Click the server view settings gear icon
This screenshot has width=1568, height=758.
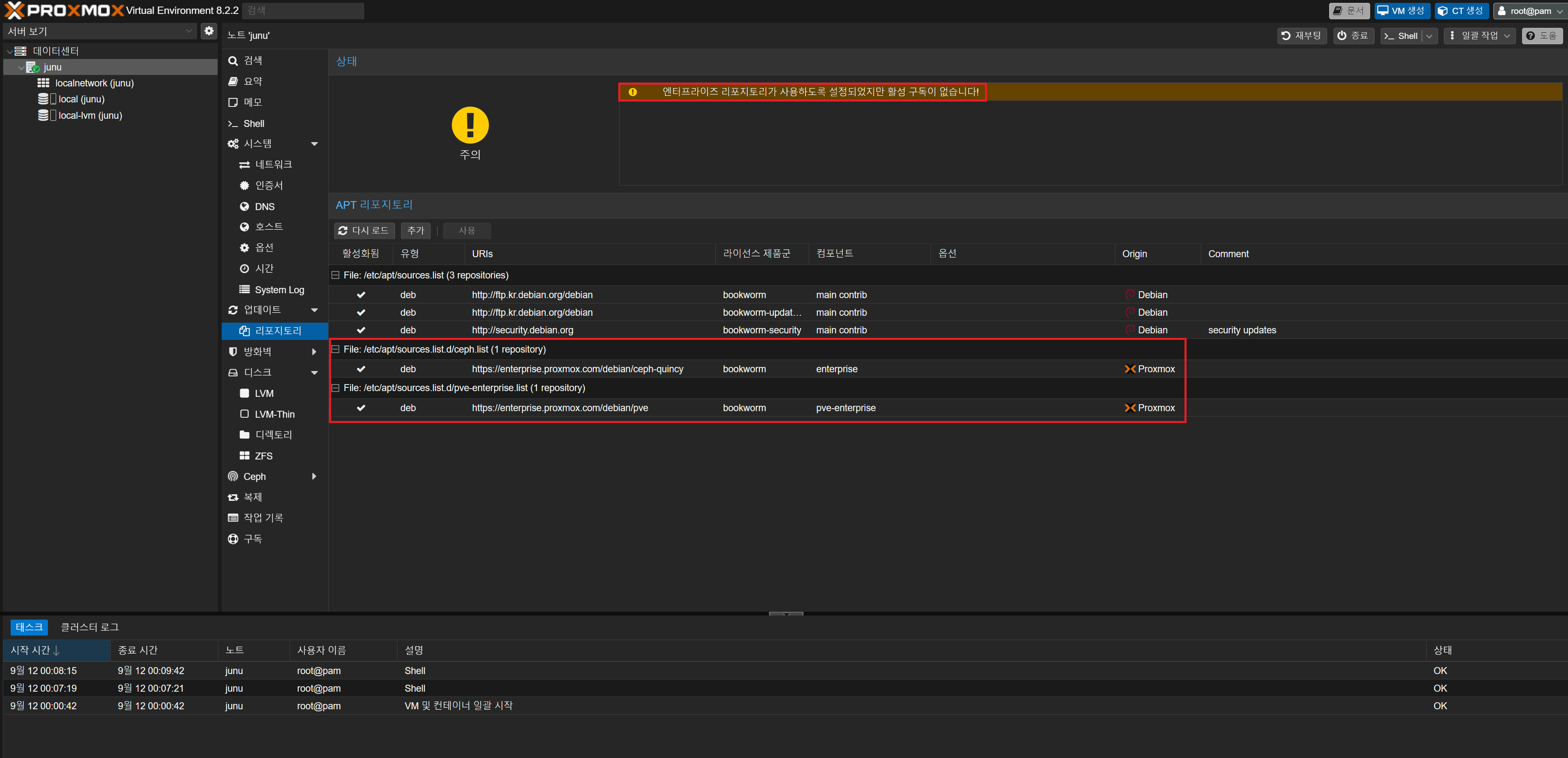[209, 30]
